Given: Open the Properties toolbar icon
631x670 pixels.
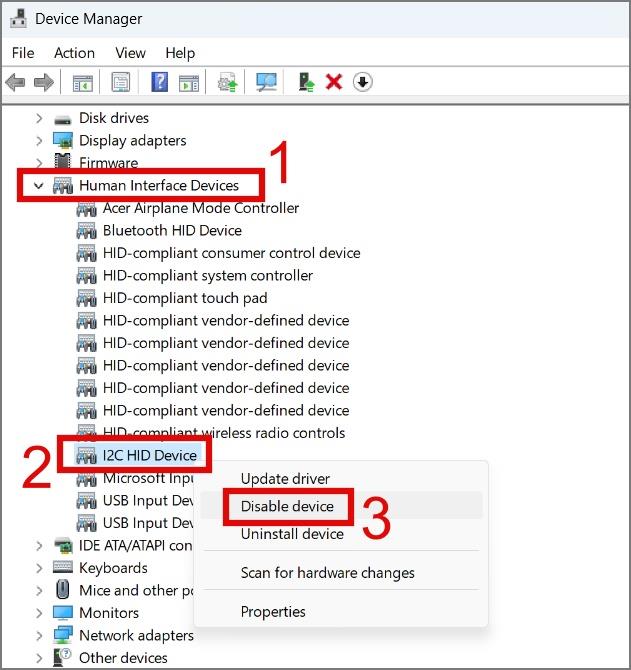Looking at the screenshot, I should 121,82.
